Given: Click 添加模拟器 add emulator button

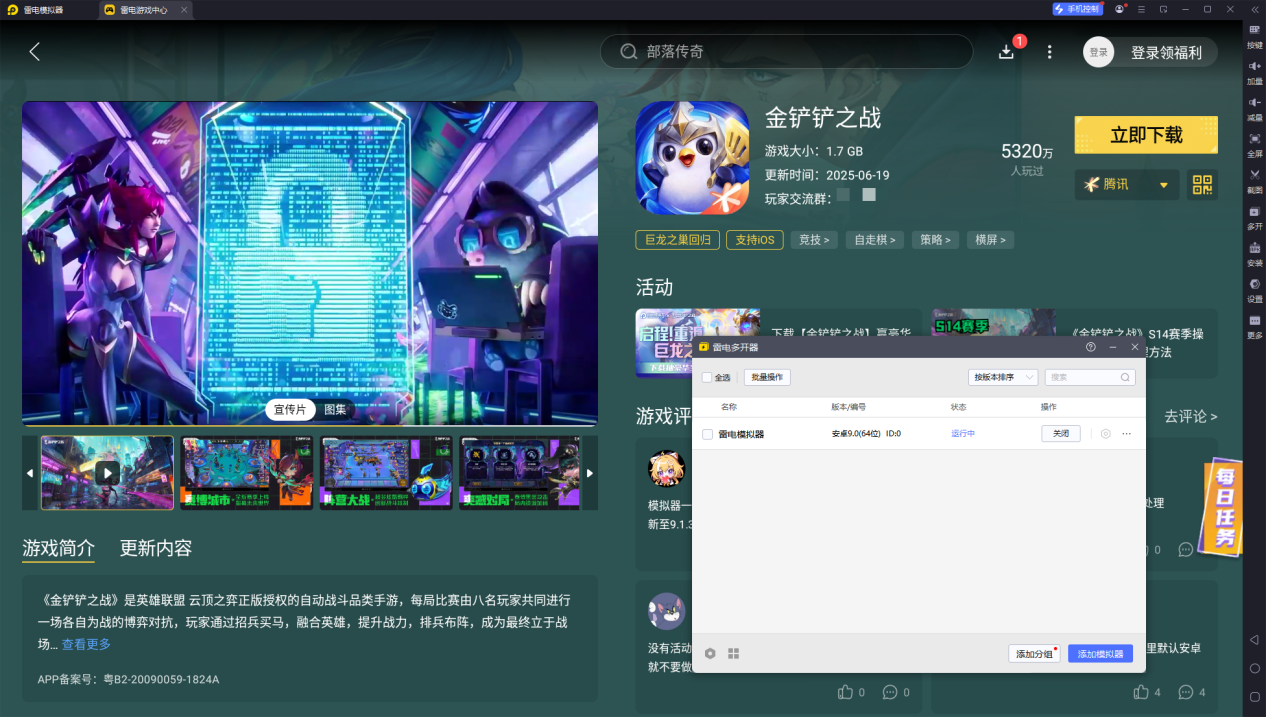Looking at the screenshot, I should 1100,654.
